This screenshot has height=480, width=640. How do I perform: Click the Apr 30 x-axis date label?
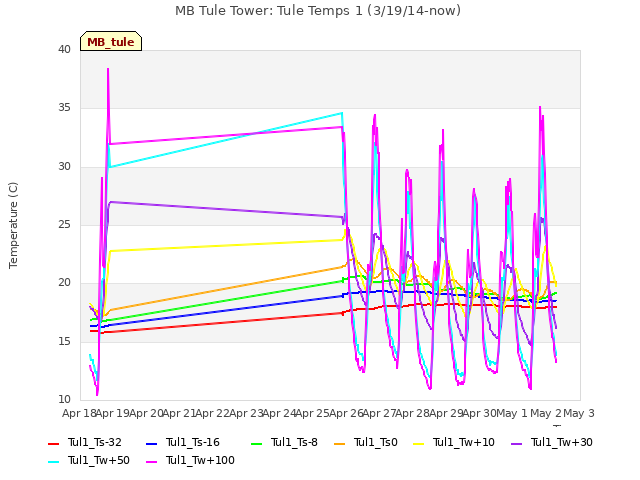coord(479,413)
